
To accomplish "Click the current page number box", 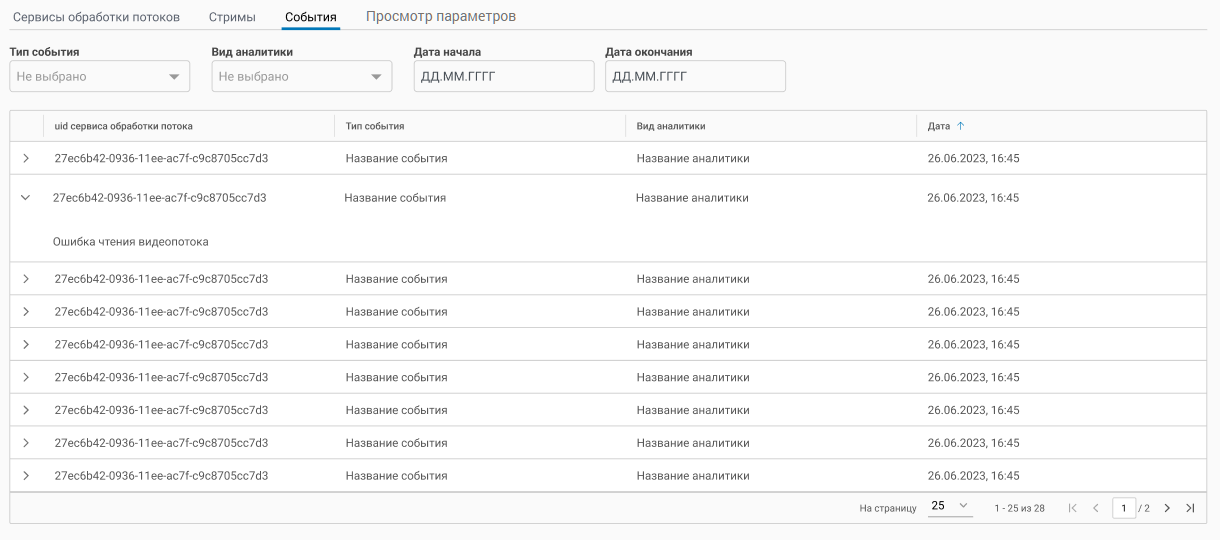I will click(x=1124, y=508).
